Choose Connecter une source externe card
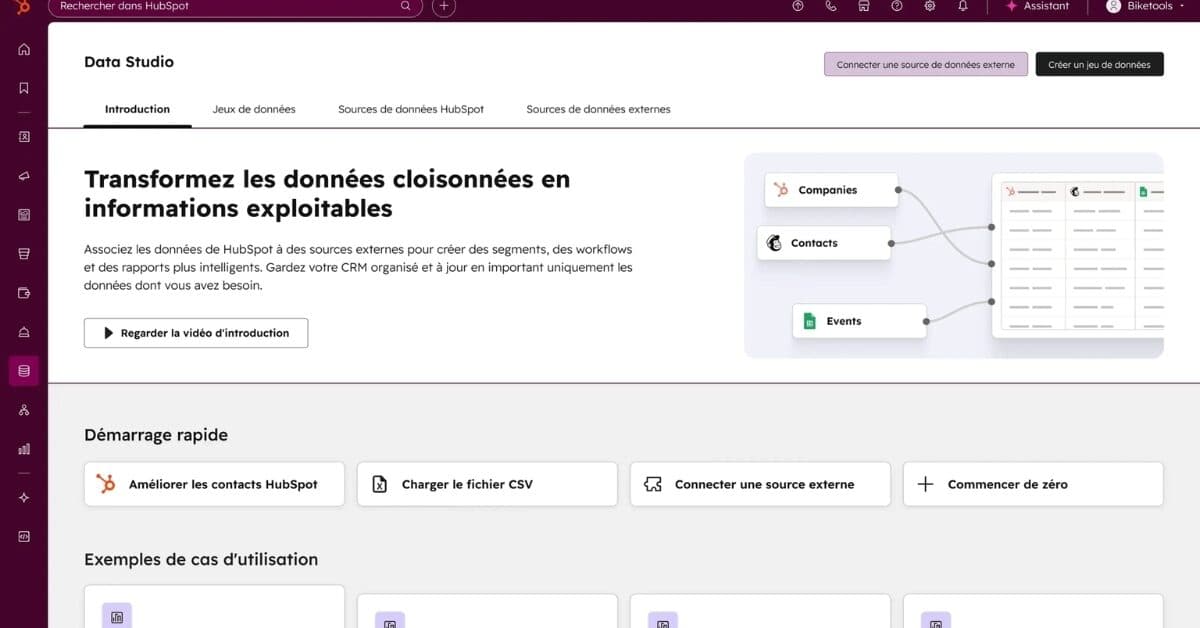 click(x=760, y=484)
